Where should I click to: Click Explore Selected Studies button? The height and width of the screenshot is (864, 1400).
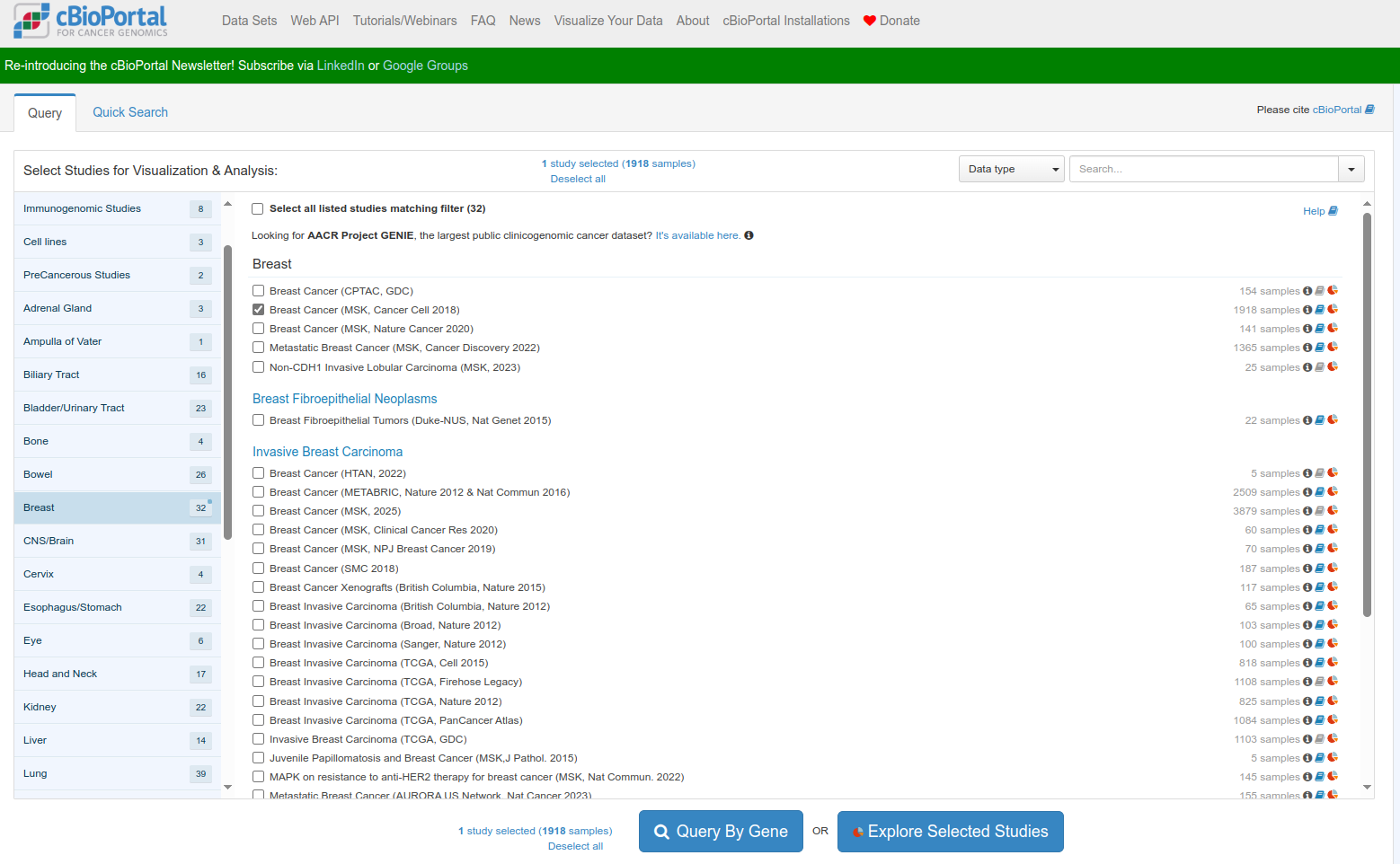point(951,832)
